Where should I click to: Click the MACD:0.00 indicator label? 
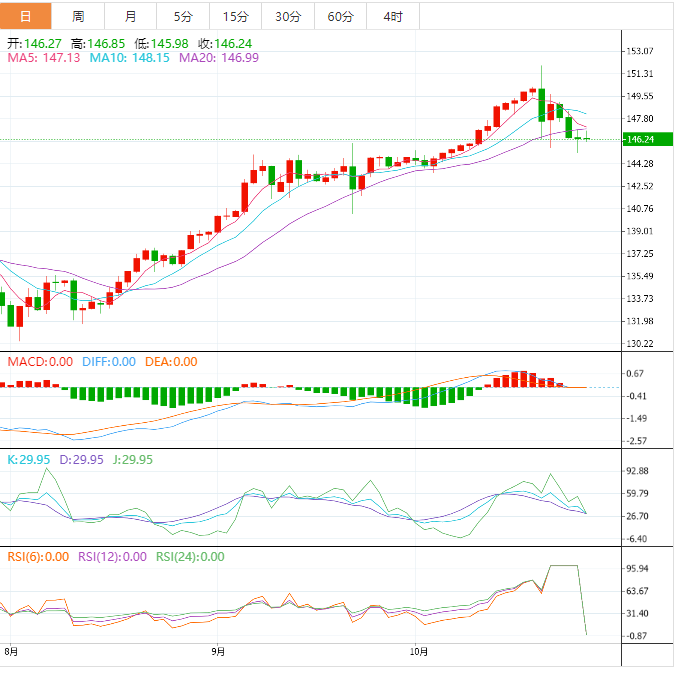(40, 362)
